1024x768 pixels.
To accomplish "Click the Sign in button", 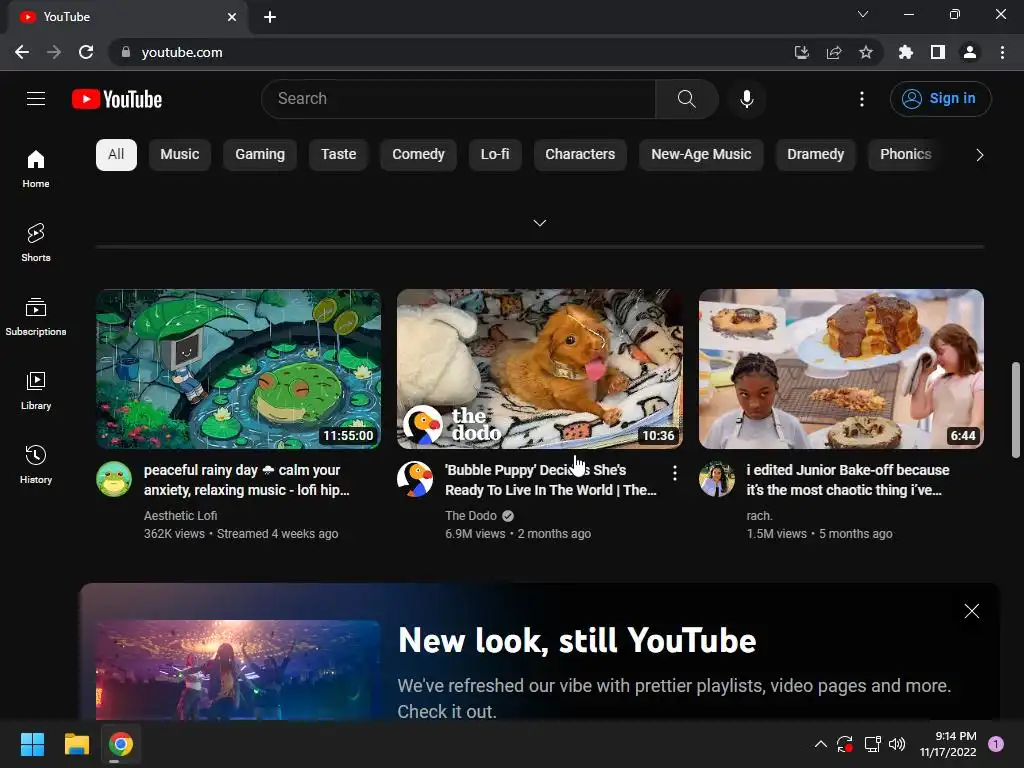I will pos(940,99).
